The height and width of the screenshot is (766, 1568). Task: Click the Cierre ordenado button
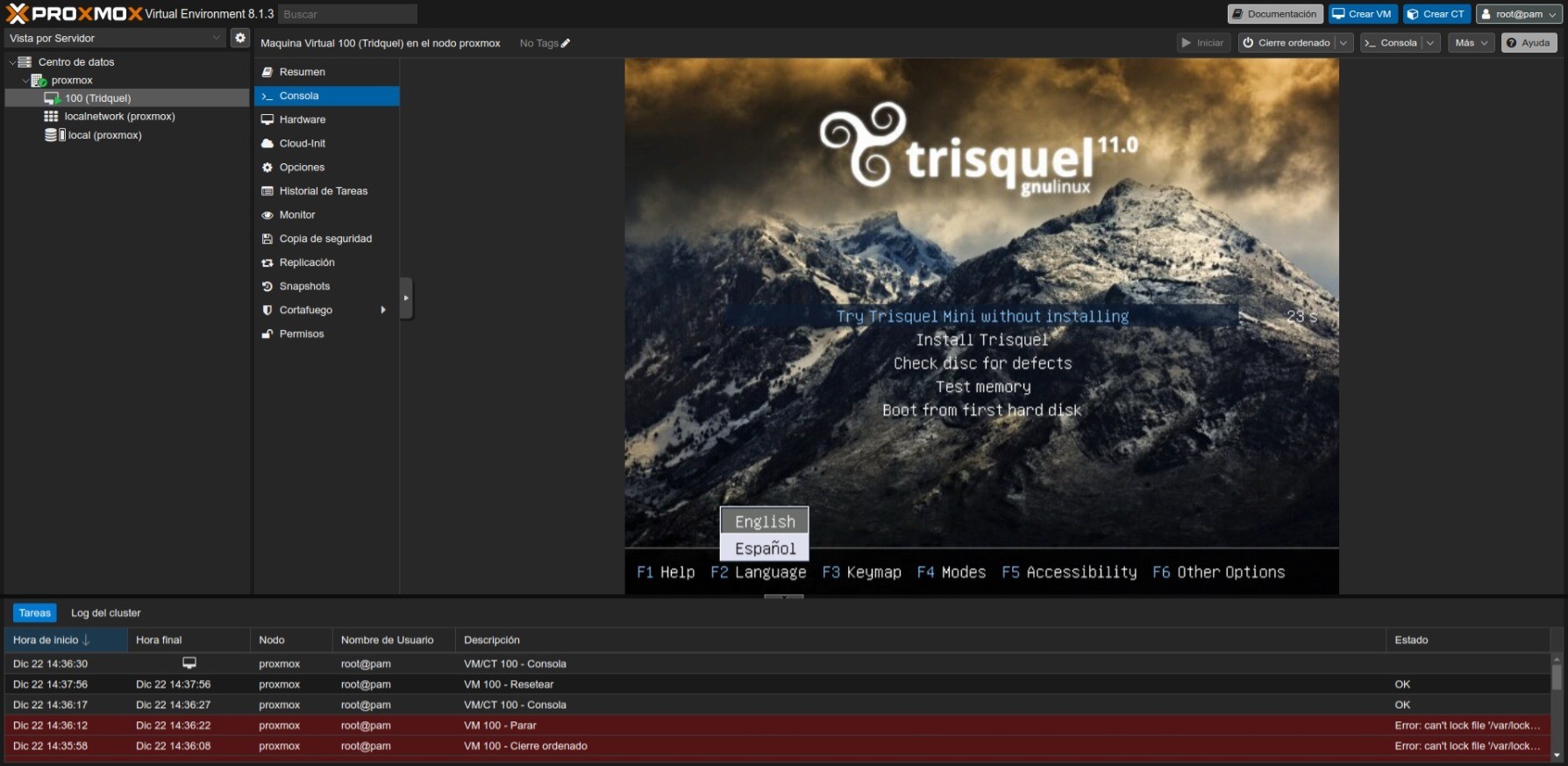point(1286,43)
